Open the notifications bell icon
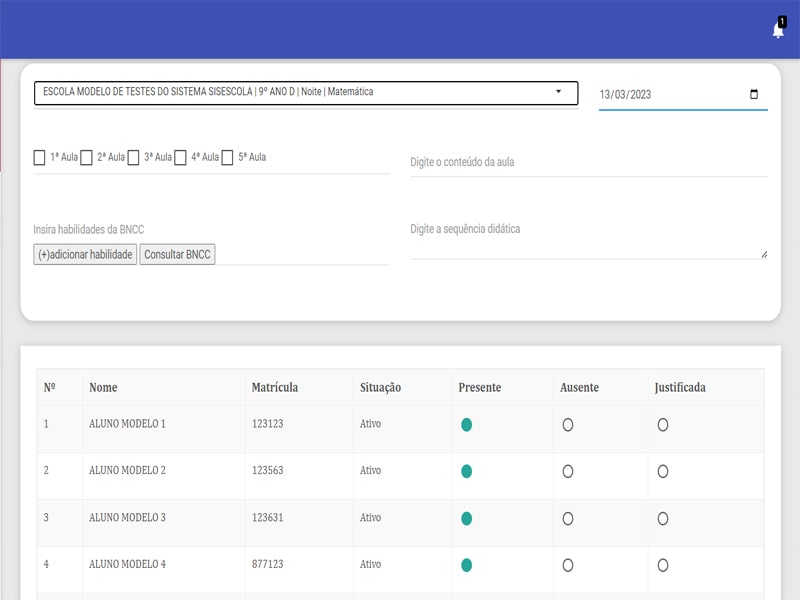Screen dimensions: 800x600 pyautogui.click(x=778, y=30)
